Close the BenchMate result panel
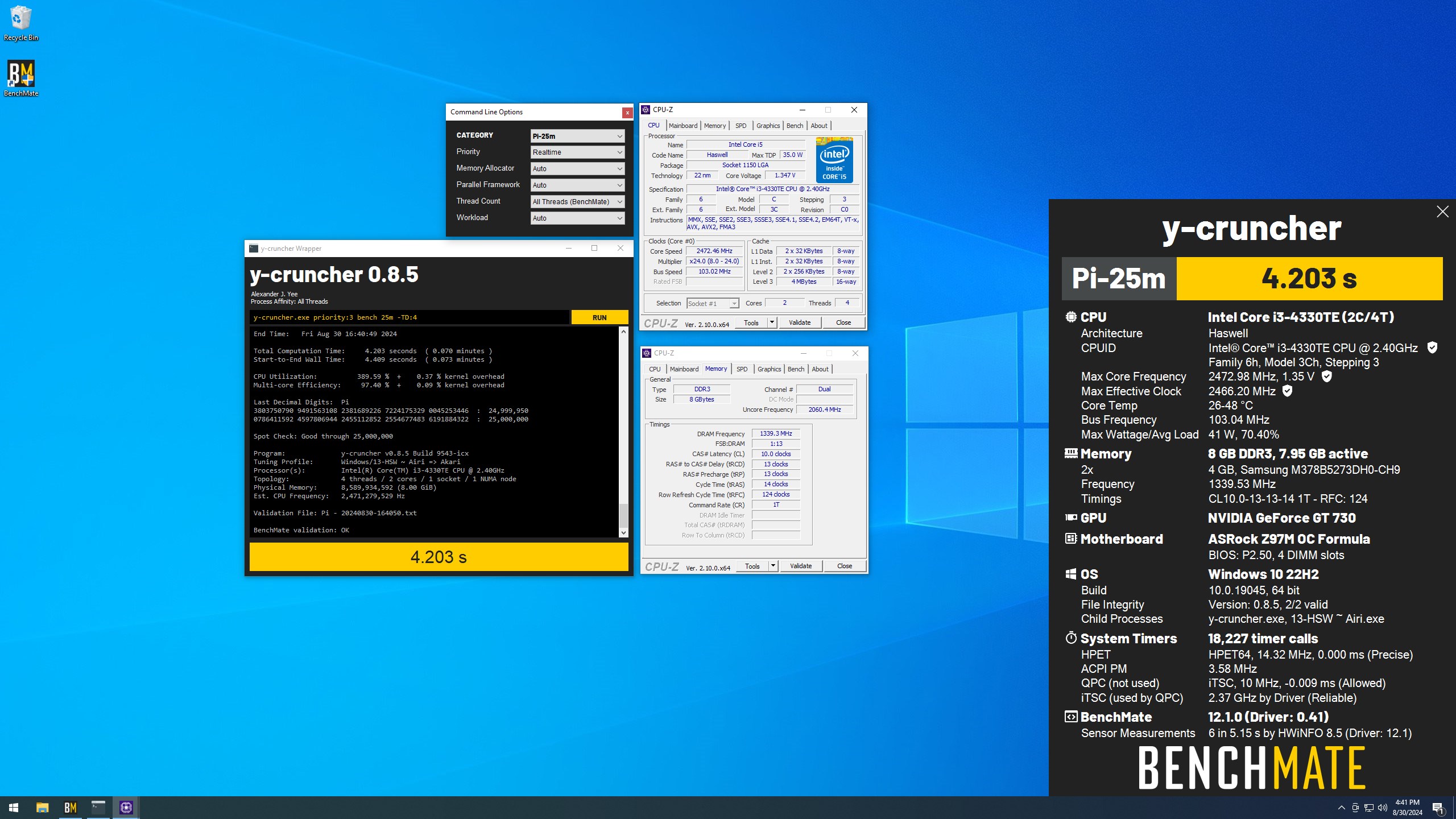This screenshot has width=1456, height=819. [1442, 212]
